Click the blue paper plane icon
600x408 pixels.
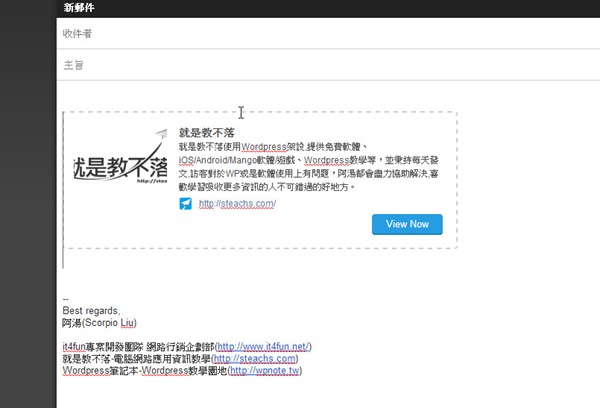click(186, 204)
